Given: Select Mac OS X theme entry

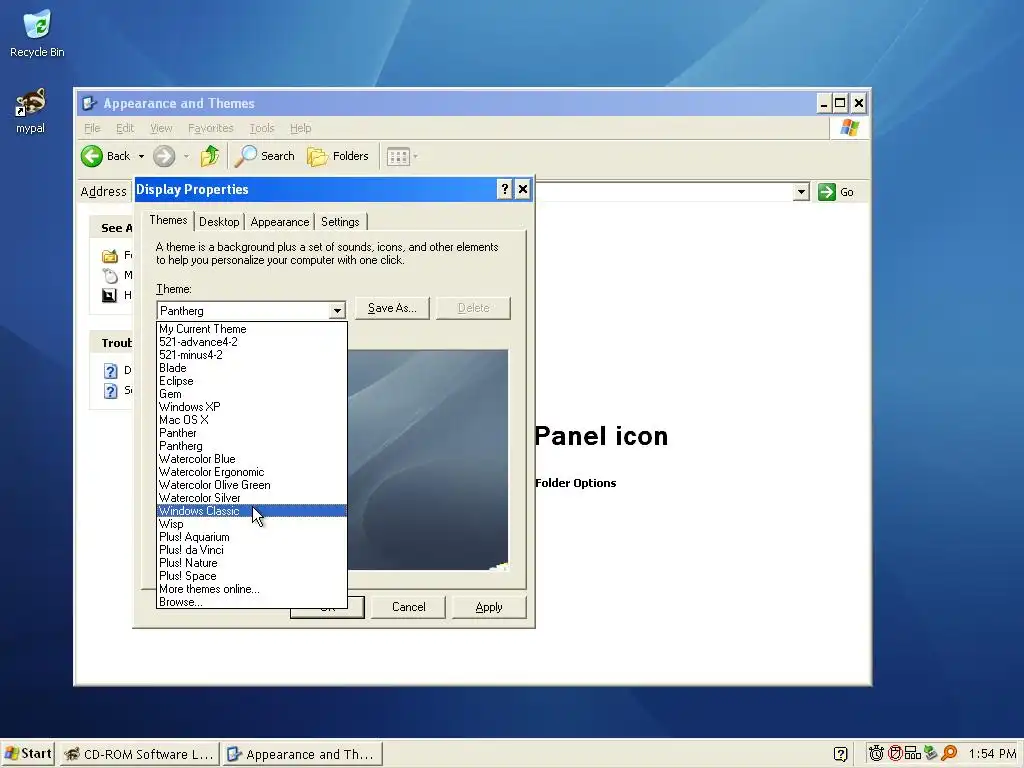Looking at the screenshot, I should [x=252, y=420].
